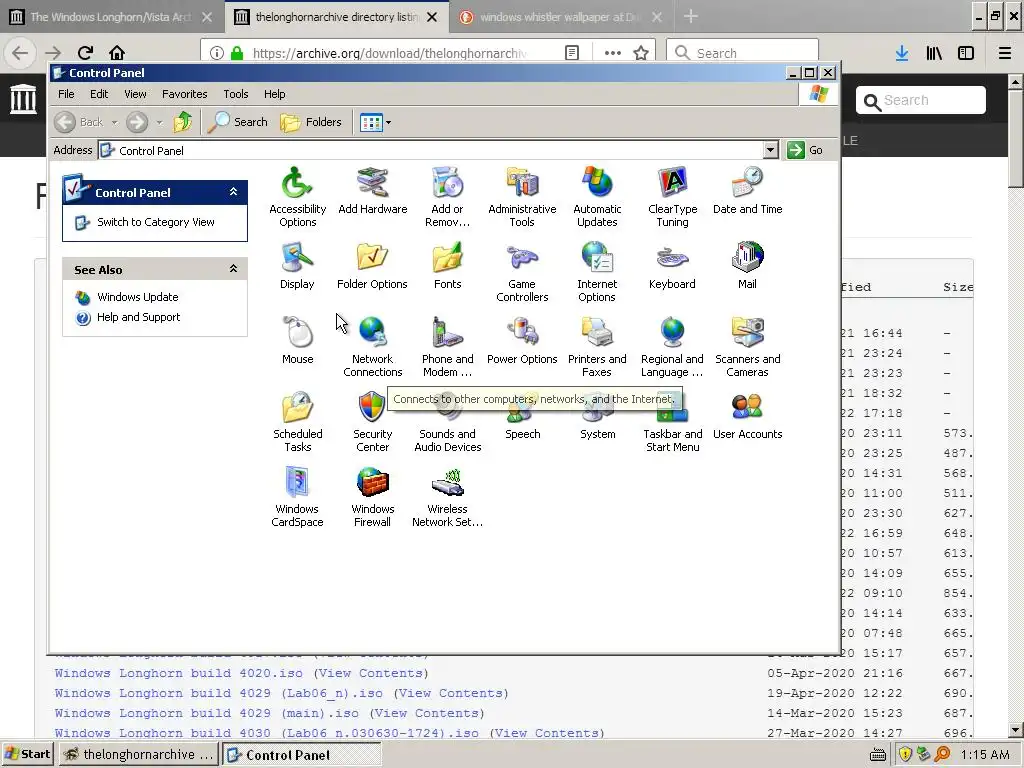
Task: Open Taskbar and Start Menu icon
Action: click(672, 432)
